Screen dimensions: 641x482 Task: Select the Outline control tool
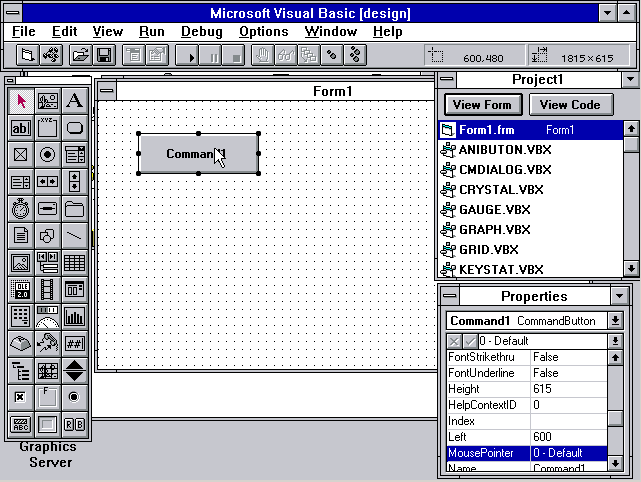tap(20, 370)
